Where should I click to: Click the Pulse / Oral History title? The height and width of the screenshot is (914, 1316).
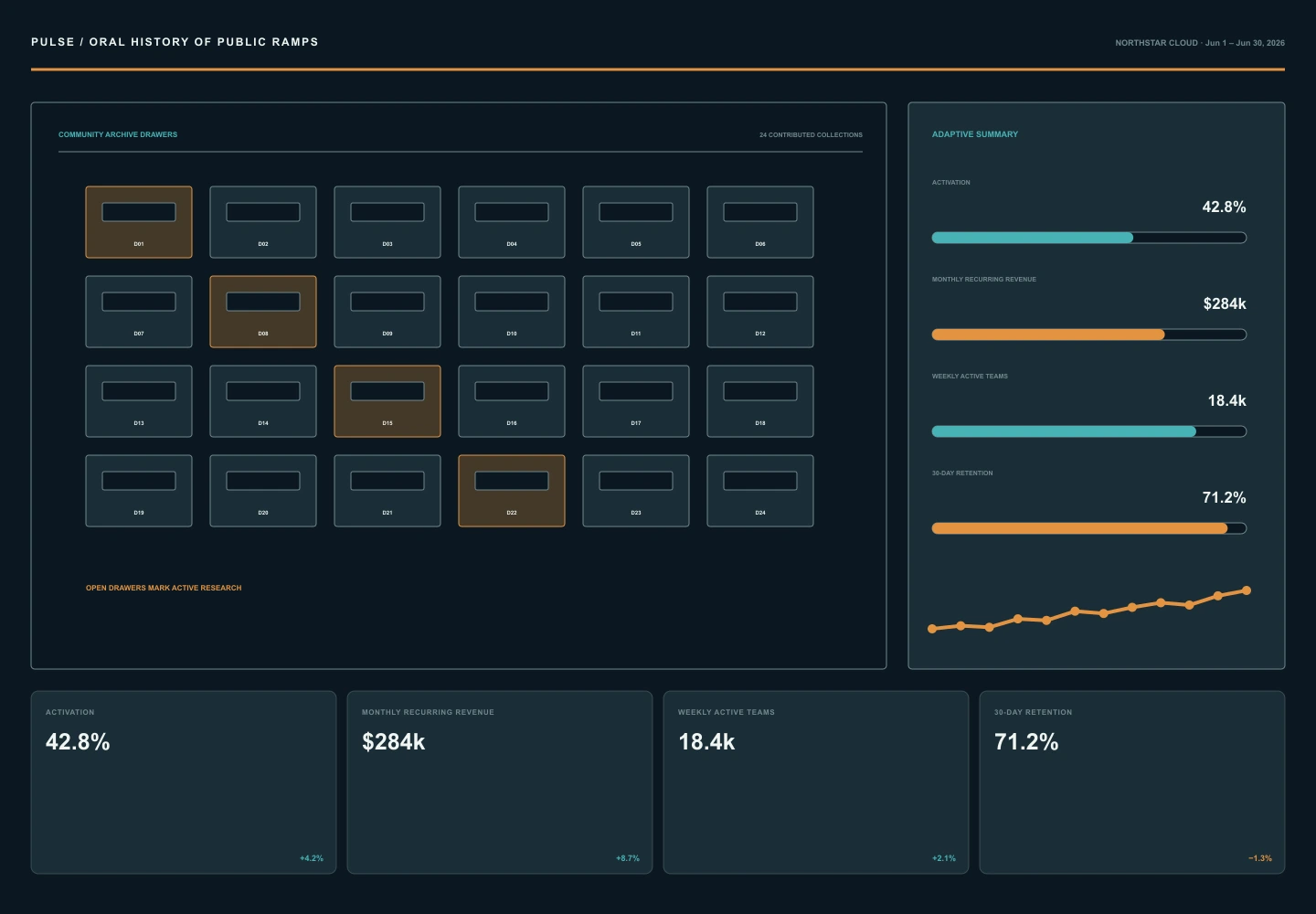(175, 42)
